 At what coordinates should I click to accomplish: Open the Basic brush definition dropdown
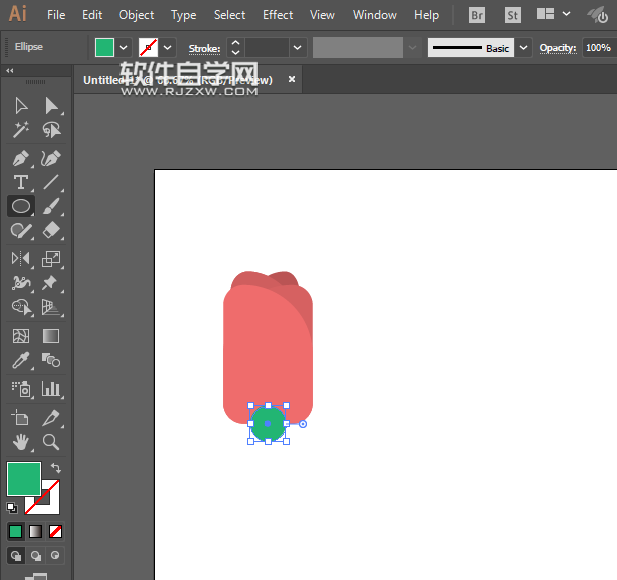tap(524, 48)
